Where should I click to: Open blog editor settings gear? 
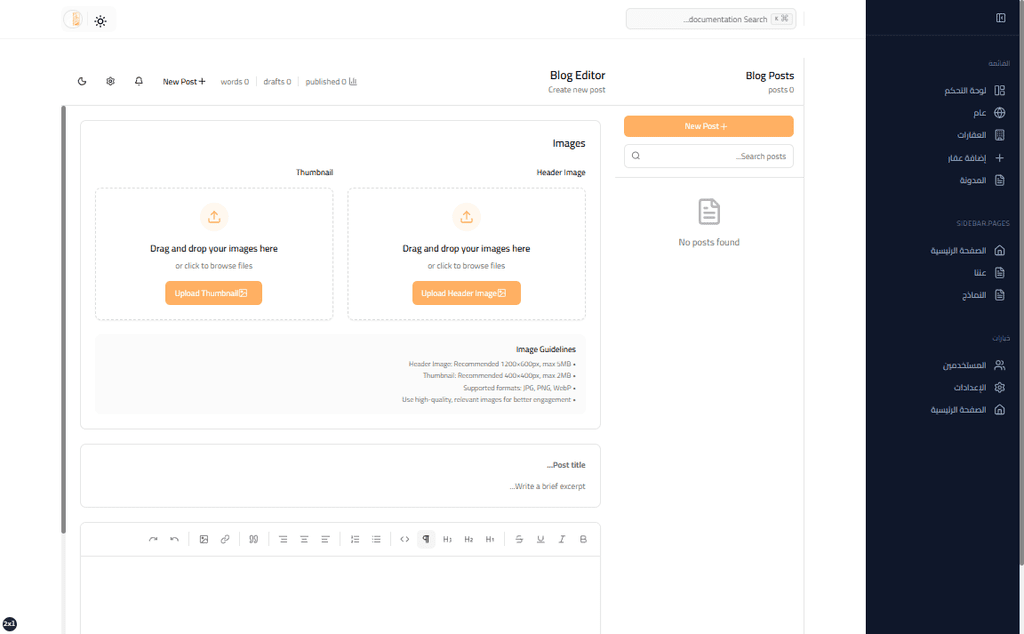(110, 82)
